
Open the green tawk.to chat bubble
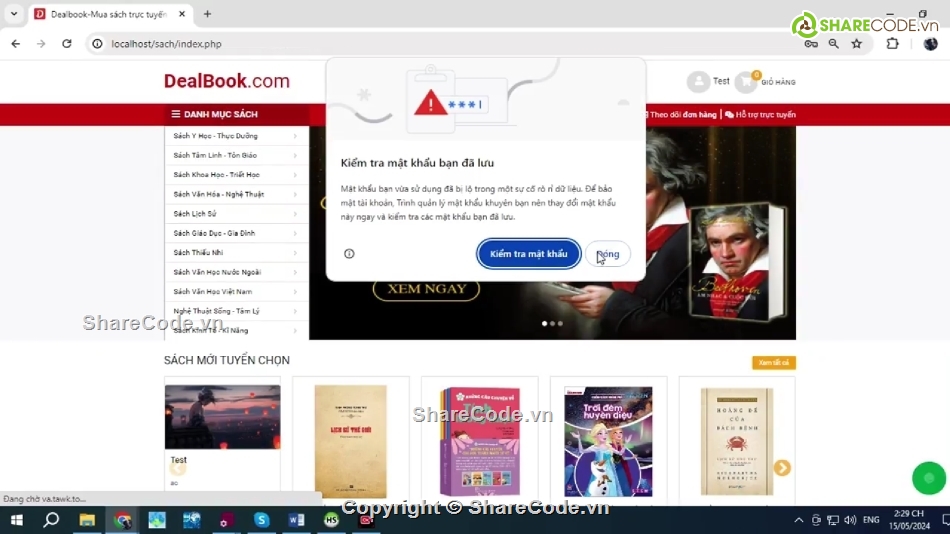click(929, 478)
